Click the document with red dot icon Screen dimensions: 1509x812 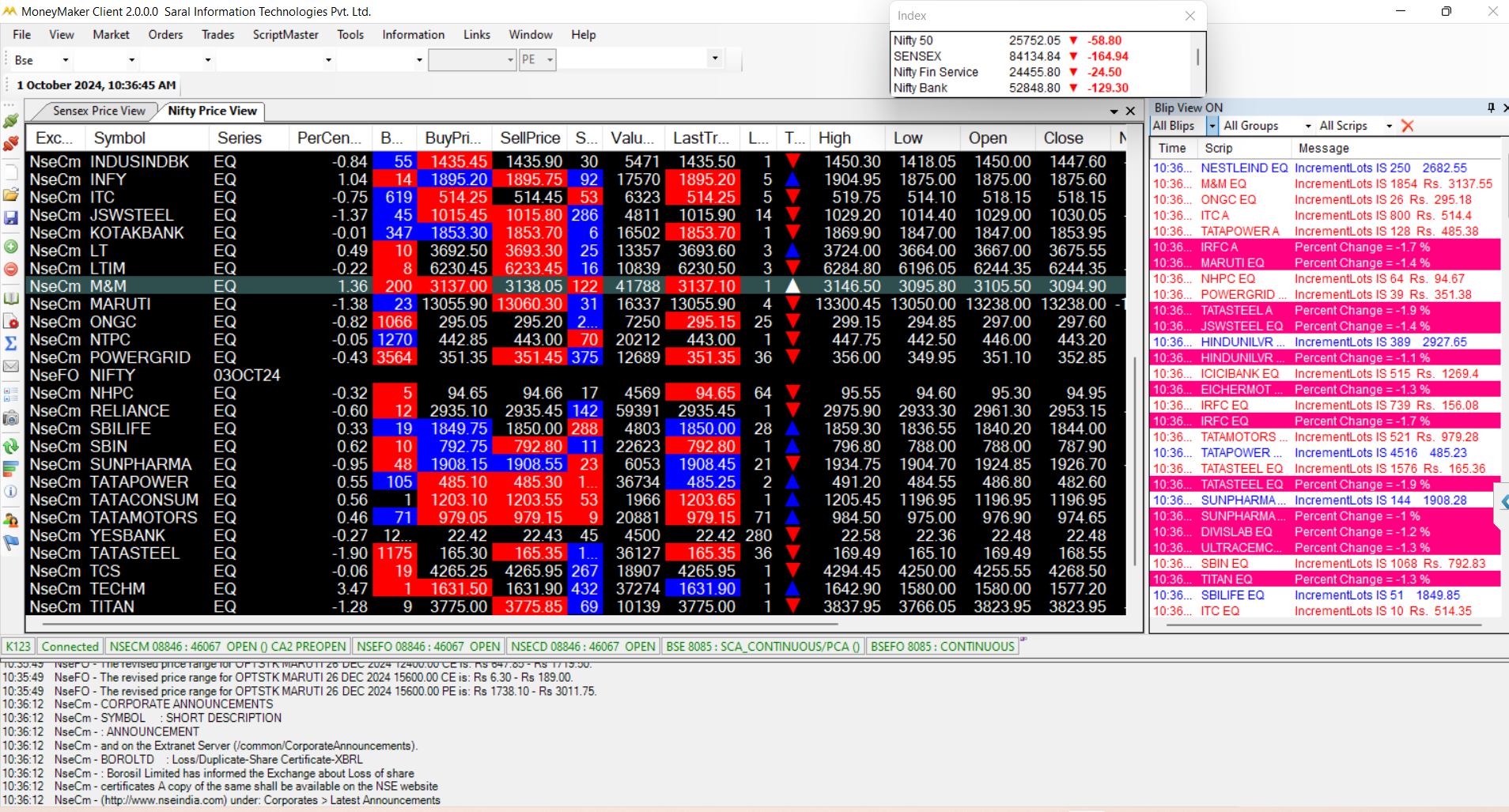tap(11, 321)
